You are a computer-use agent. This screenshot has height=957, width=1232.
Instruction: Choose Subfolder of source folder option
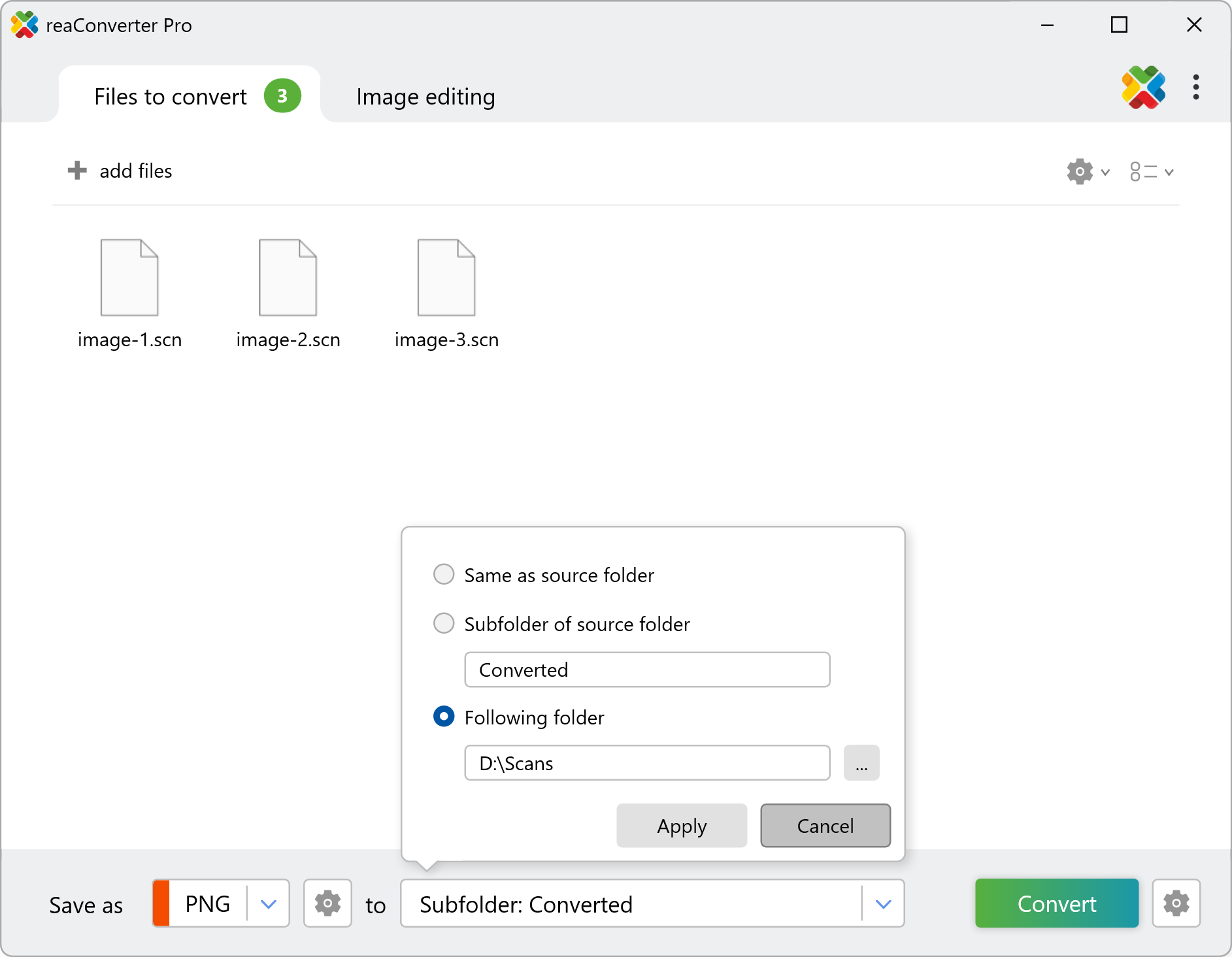[444, 623]
